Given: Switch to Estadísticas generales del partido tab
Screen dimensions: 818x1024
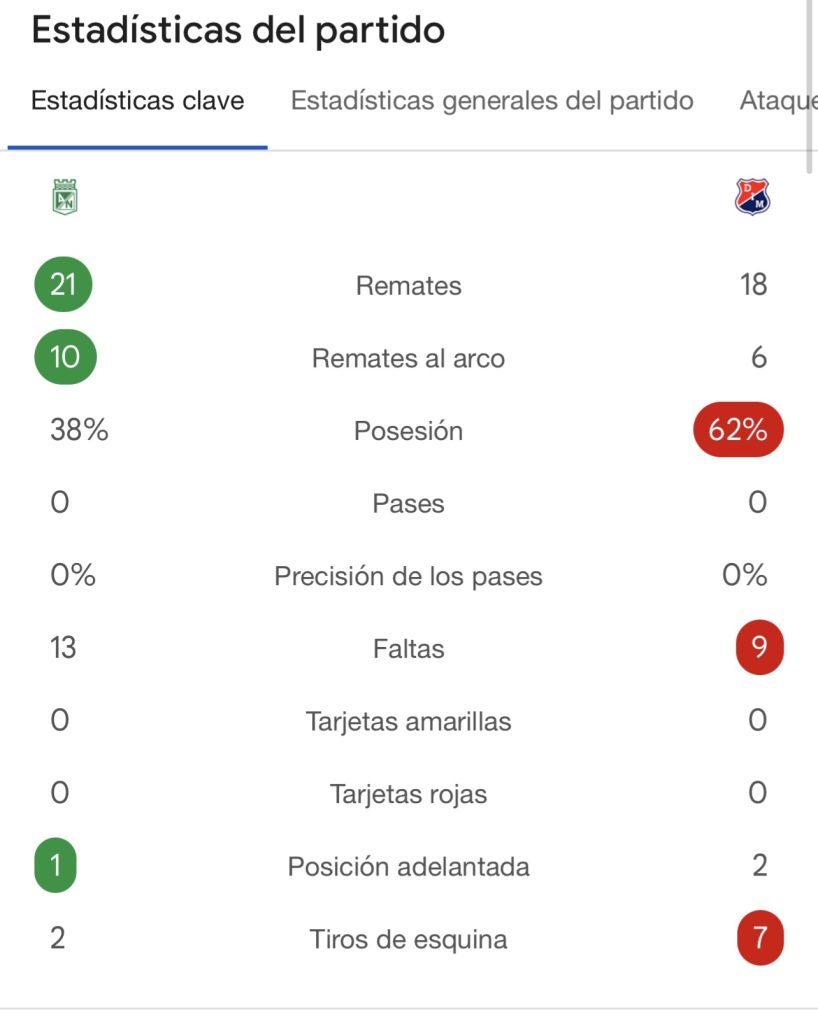Looking at the screenshot, I should coord(492,101).
